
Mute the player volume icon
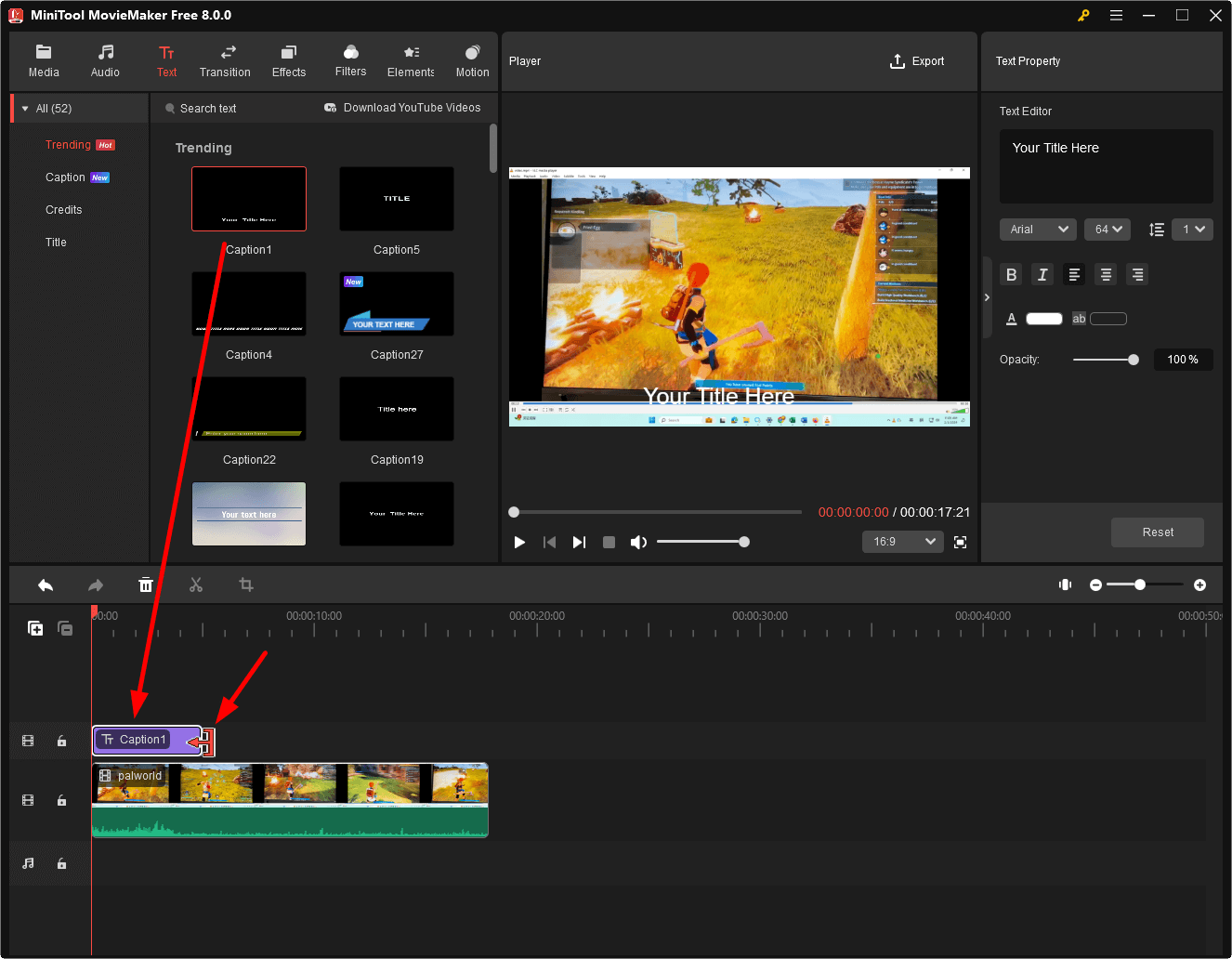click(638, 542)
